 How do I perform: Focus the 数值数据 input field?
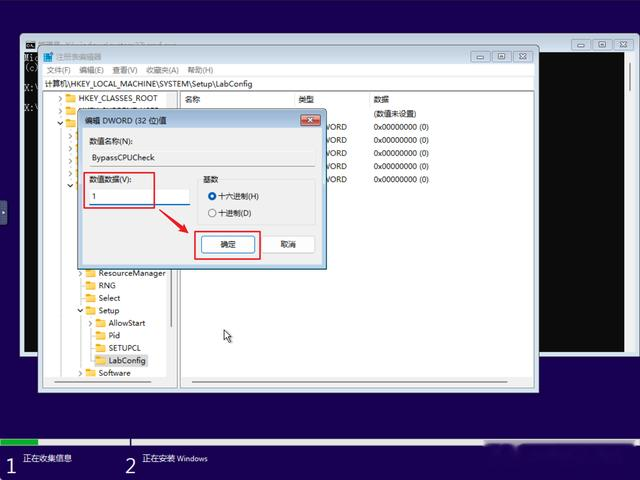[x=140, y=196]
